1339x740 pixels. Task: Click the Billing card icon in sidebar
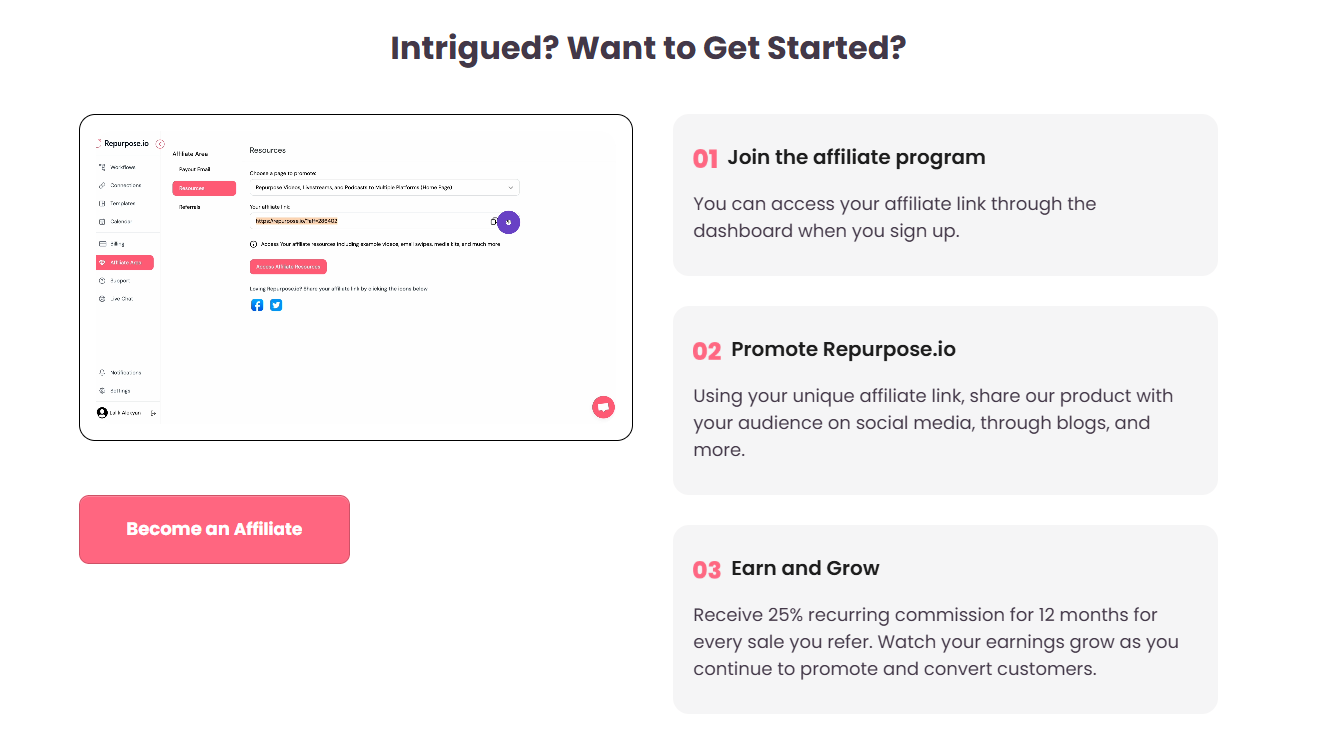coord(102,244)
